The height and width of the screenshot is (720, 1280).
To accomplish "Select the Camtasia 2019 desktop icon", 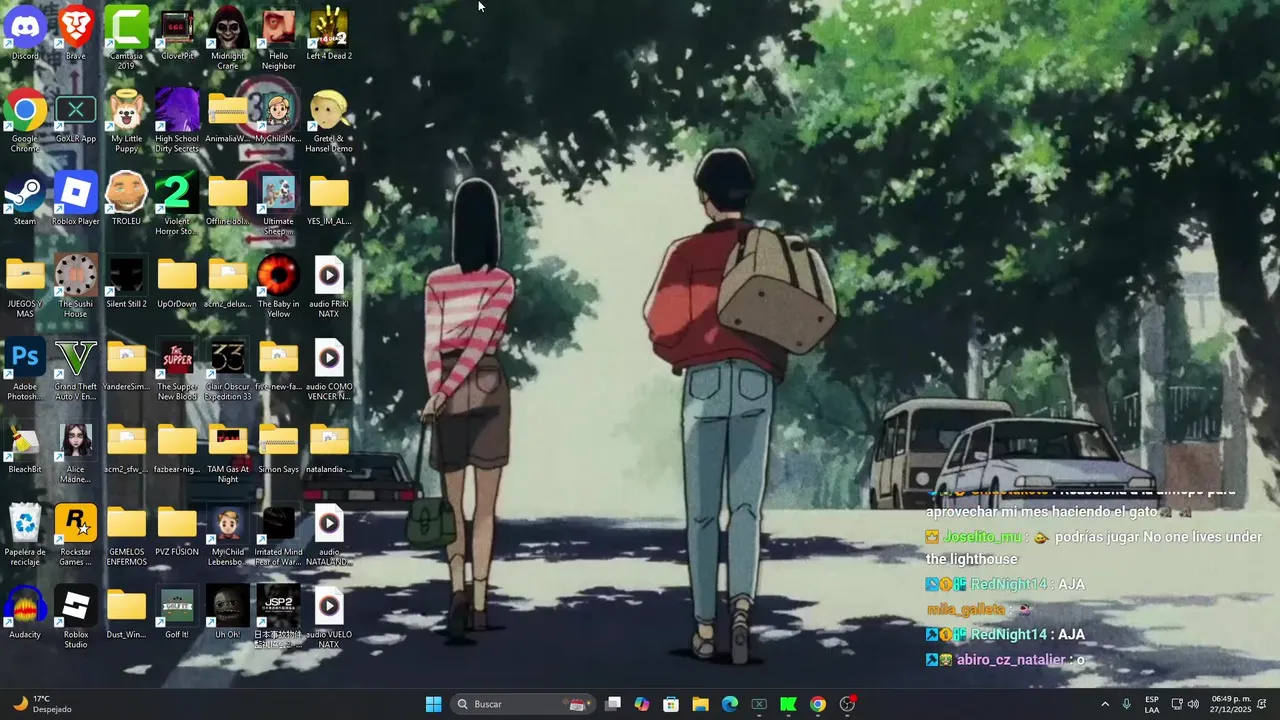I will 126,38.
